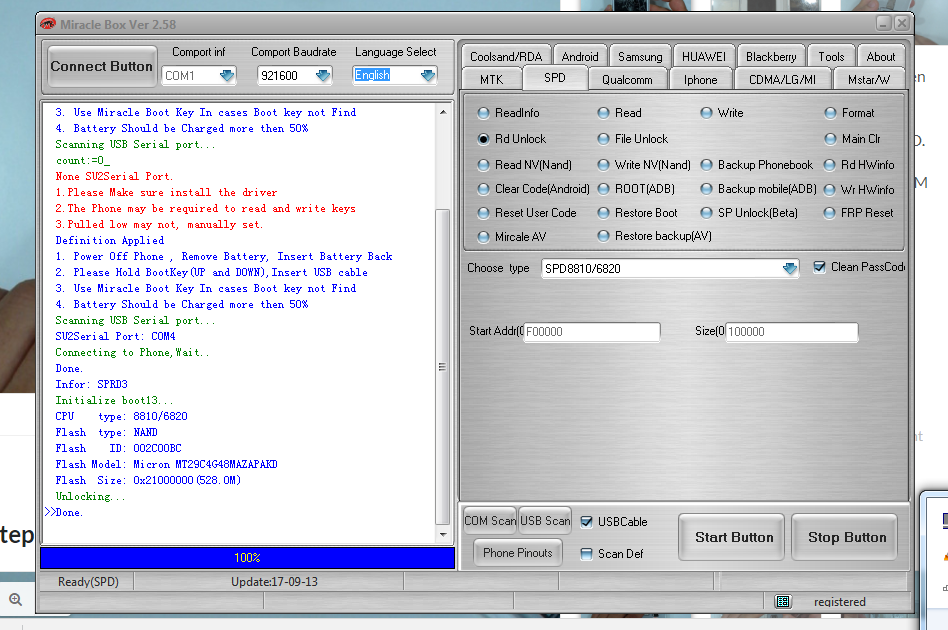This screenshot has width=948, height=630.
Task: Click the log panel scrollbar thumb
Action: [x=443, y=366]
